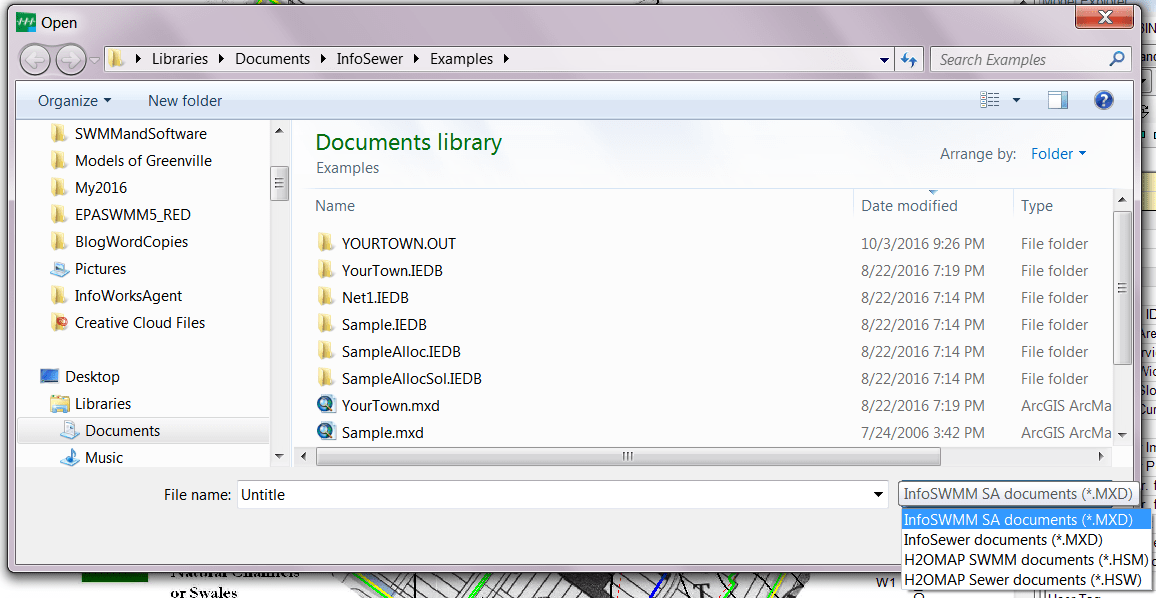Click the sidebar scroll-down arrow
The height and width of the screenshot is (598, 1156).
[279, 457]
